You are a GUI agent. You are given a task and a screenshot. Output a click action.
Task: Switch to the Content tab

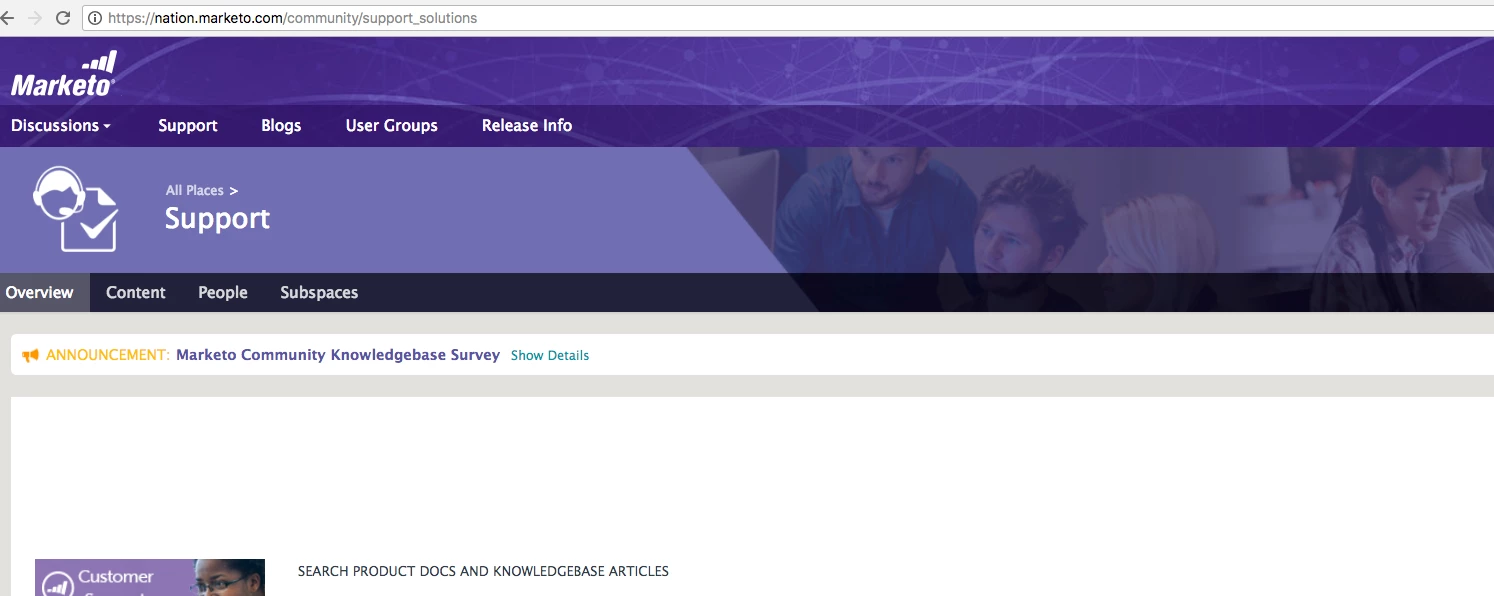pyautogui.click(x=136, y=292)
